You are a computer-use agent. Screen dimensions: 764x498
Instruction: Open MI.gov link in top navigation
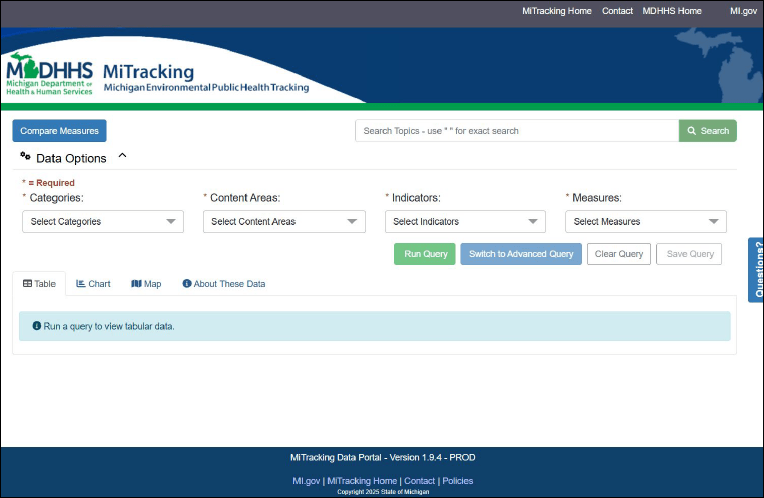tap(743, 11)
